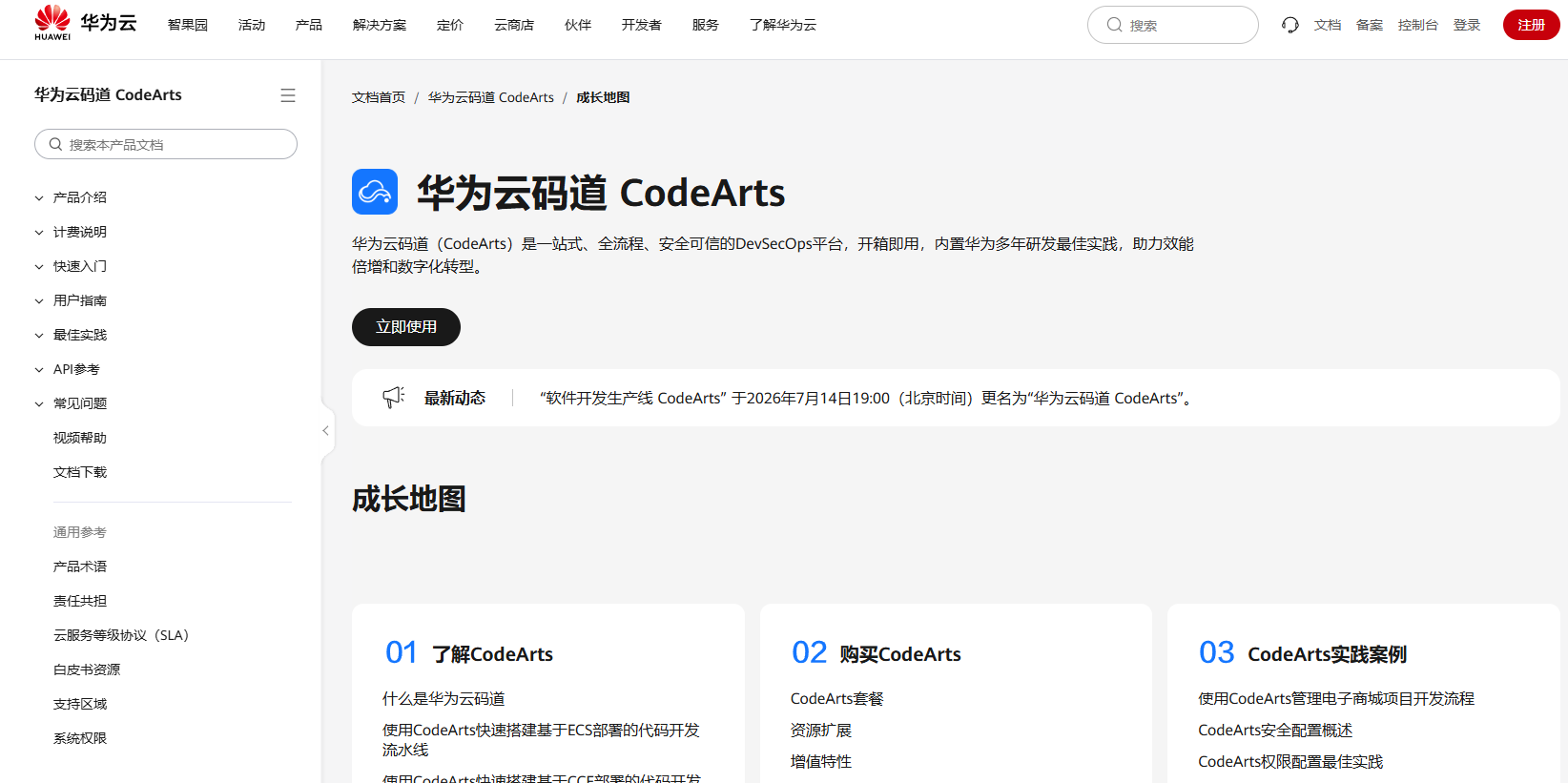Expand the 常见问题 section
Viewport: 1568px width, 783px height.
(39, 404)
